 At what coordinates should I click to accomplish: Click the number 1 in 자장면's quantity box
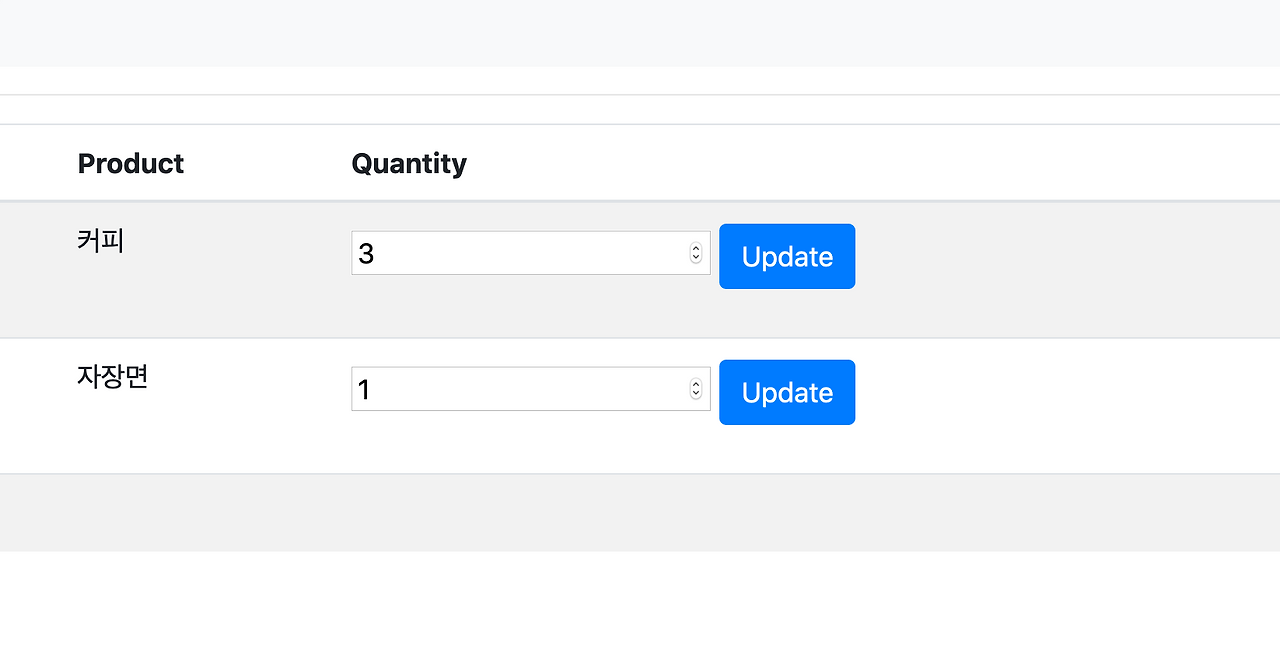tap(364, 390)
